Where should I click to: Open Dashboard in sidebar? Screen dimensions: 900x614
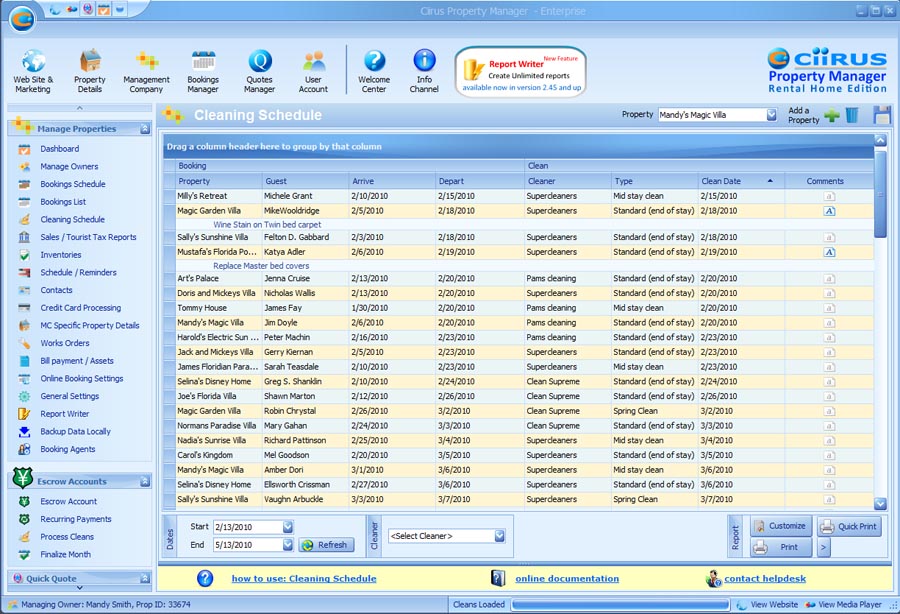tap(60, 149)
